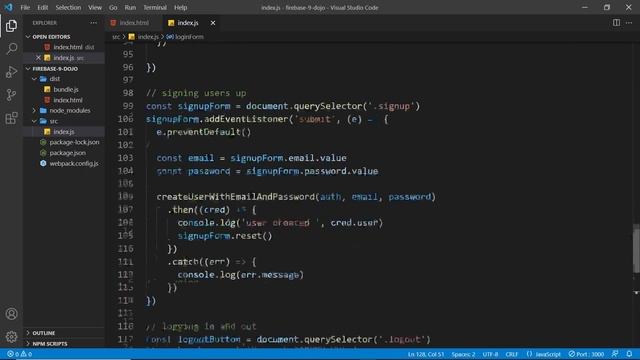Click console.log(err.message) code text
The height and width of the screenshot is (360, 640).
click(x=240, y=275)
